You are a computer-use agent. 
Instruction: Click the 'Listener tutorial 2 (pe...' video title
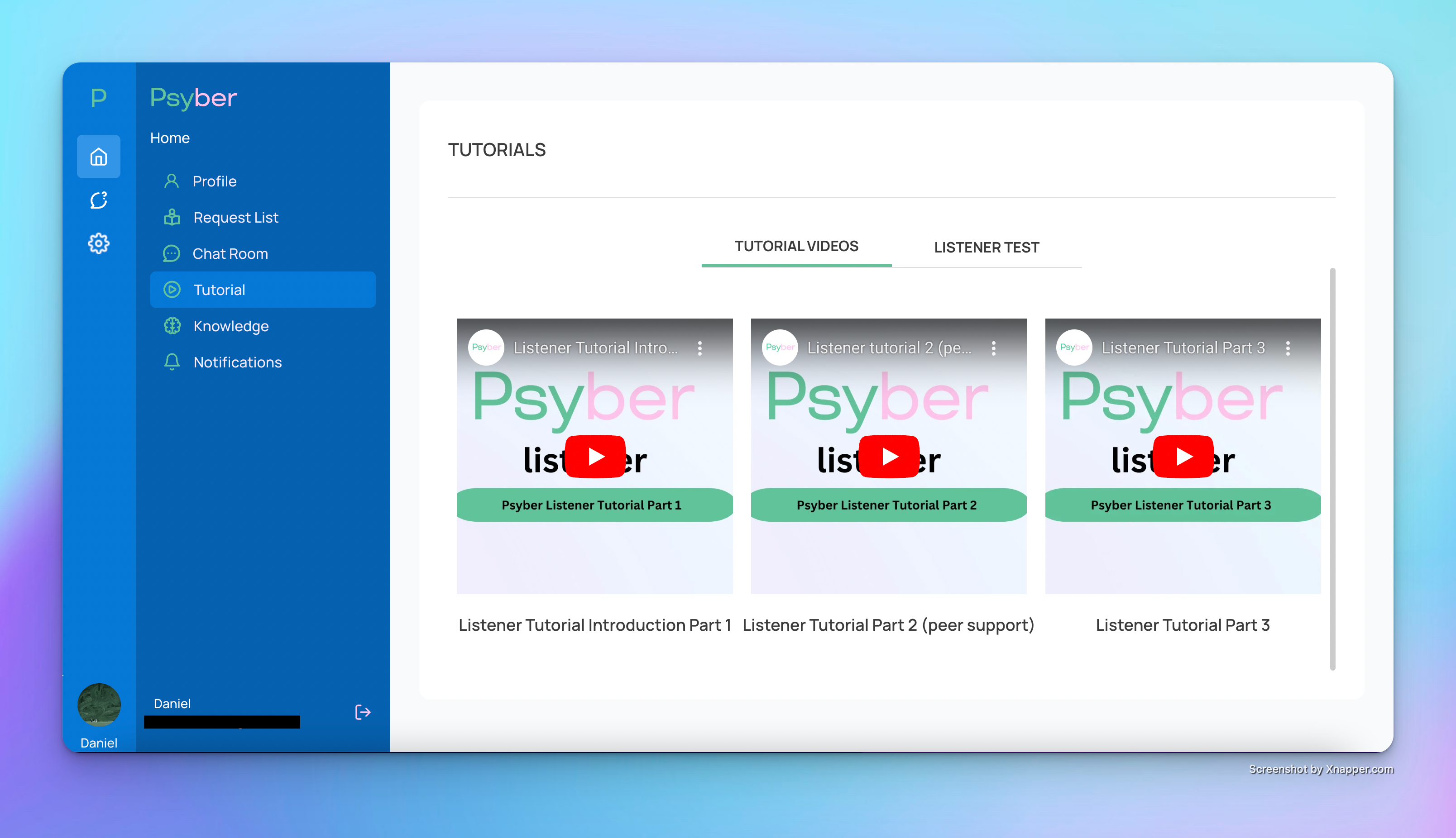point(889,348)
